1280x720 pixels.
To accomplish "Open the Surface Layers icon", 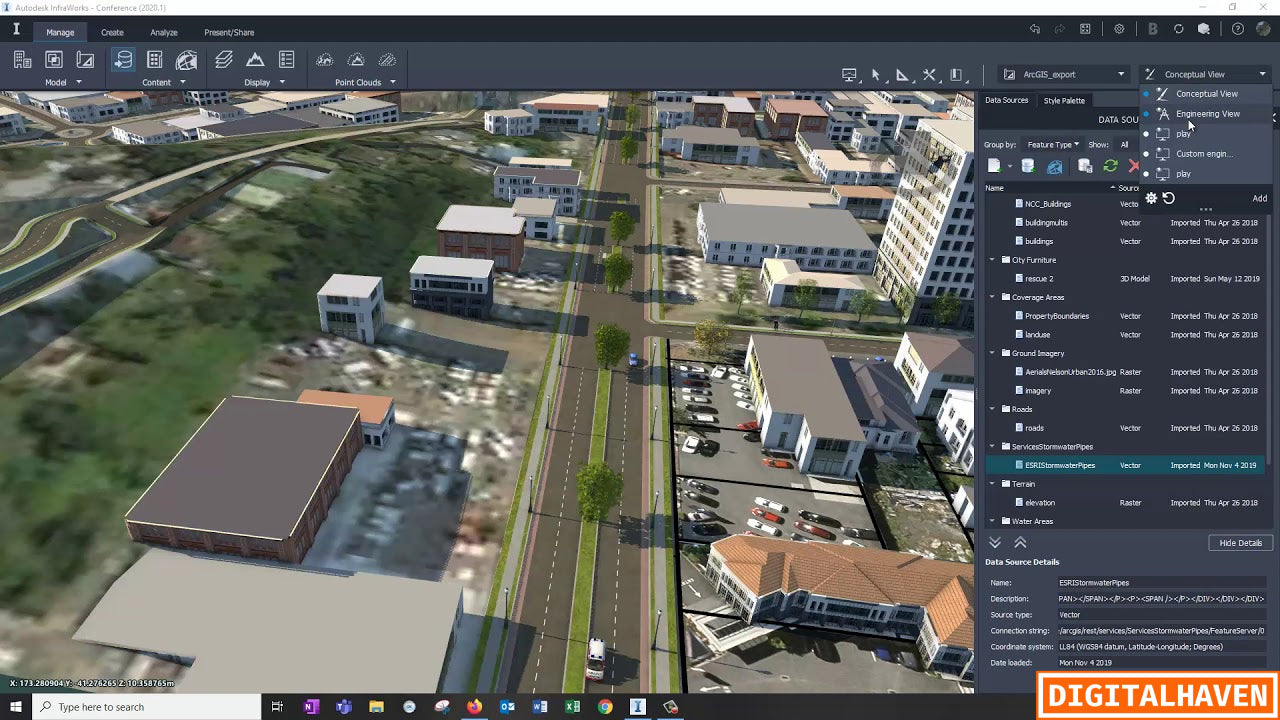I will pos(224,60).
